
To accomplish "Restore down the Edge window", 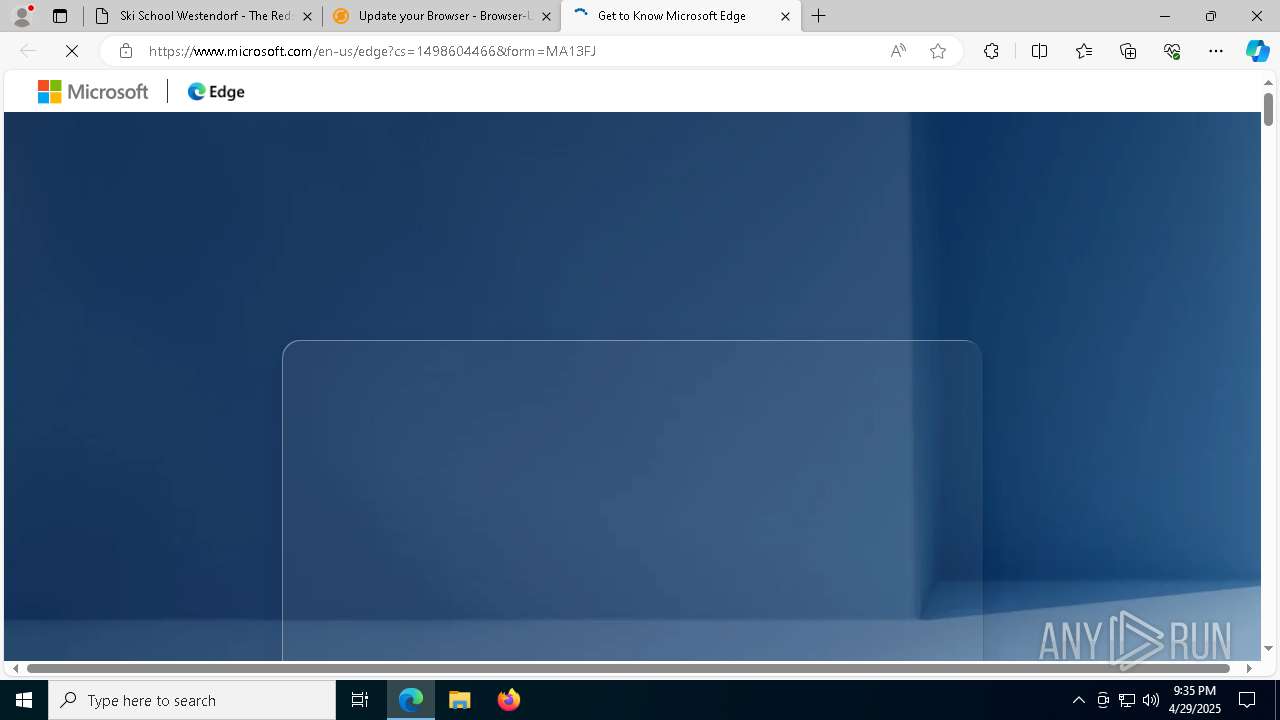I will [1211, 16].
